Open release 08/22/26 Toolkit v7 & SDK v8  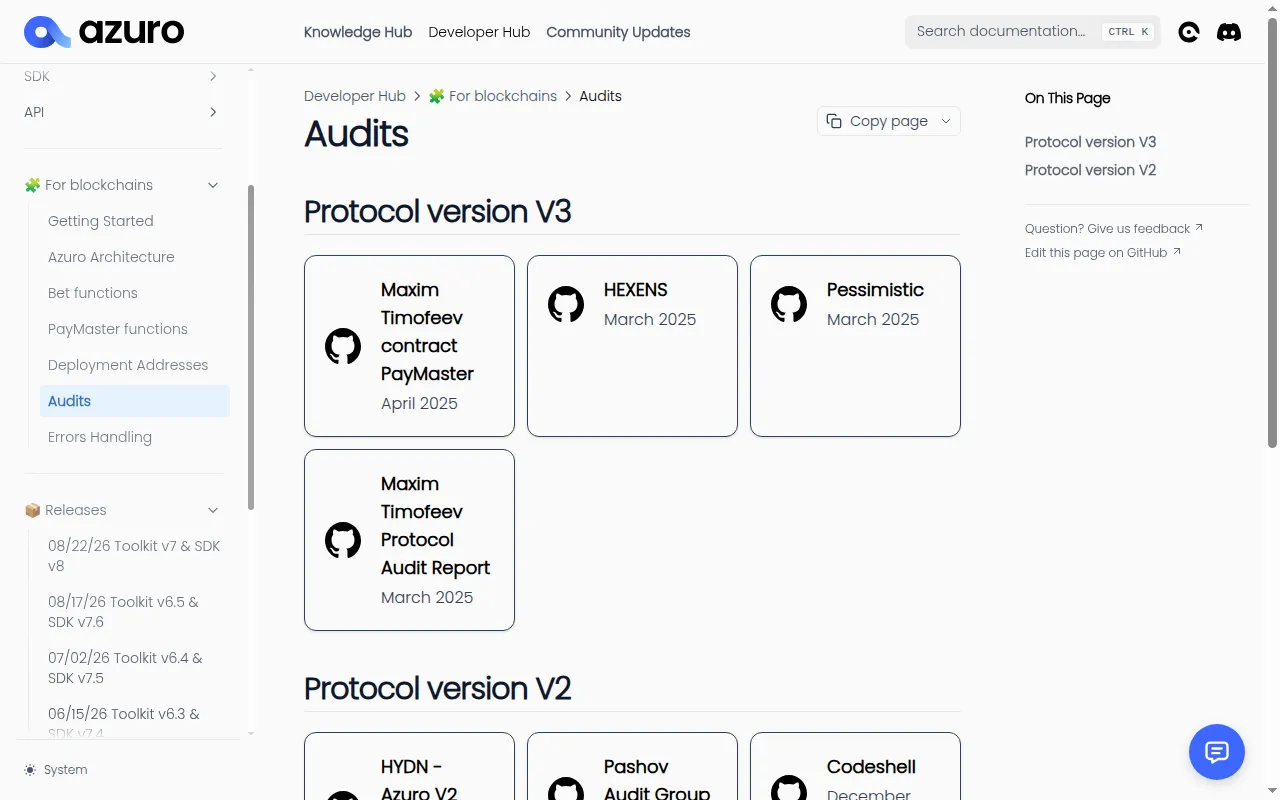tap(135, 556)
